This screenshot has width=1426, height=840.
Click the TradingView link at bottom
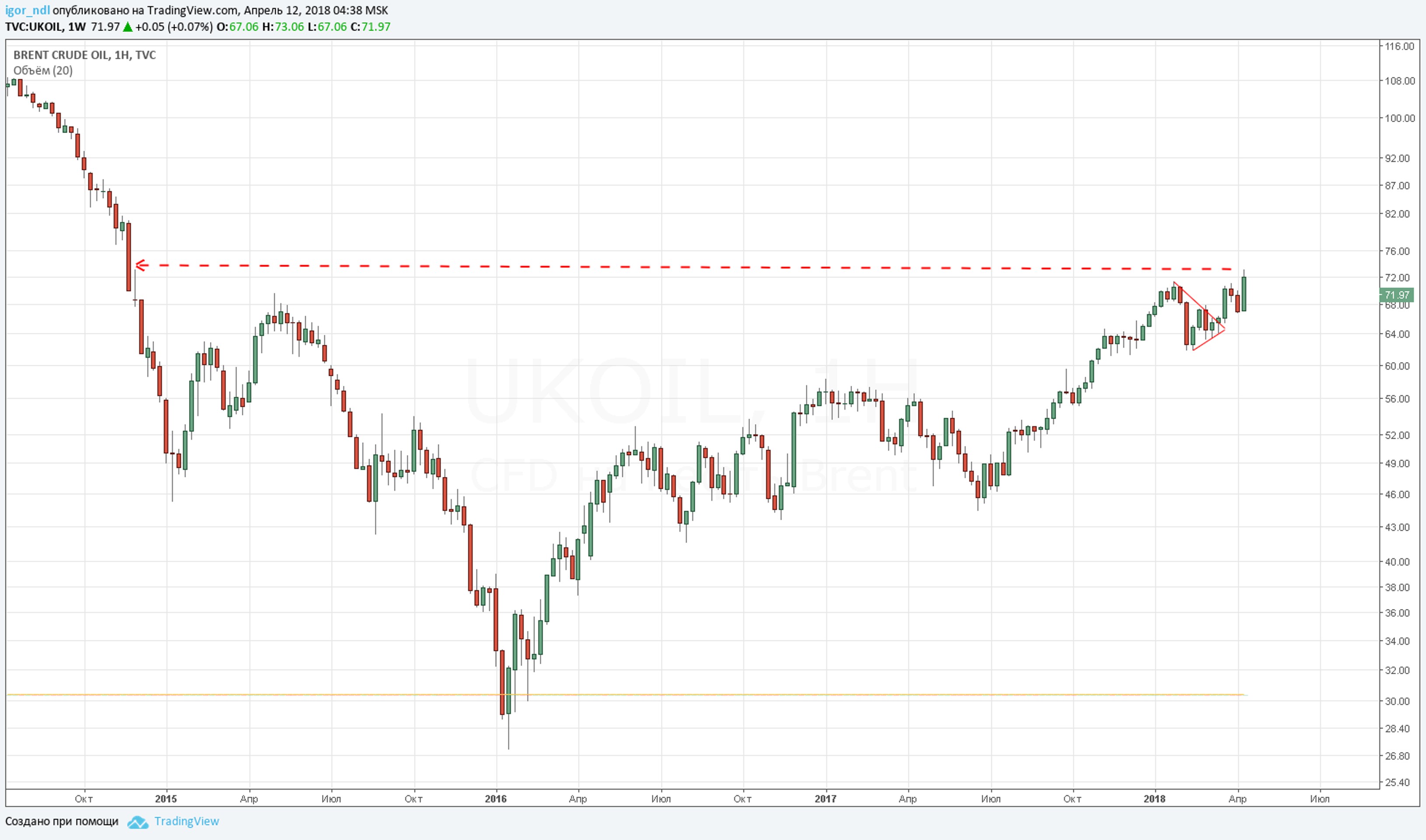[186, 821]
